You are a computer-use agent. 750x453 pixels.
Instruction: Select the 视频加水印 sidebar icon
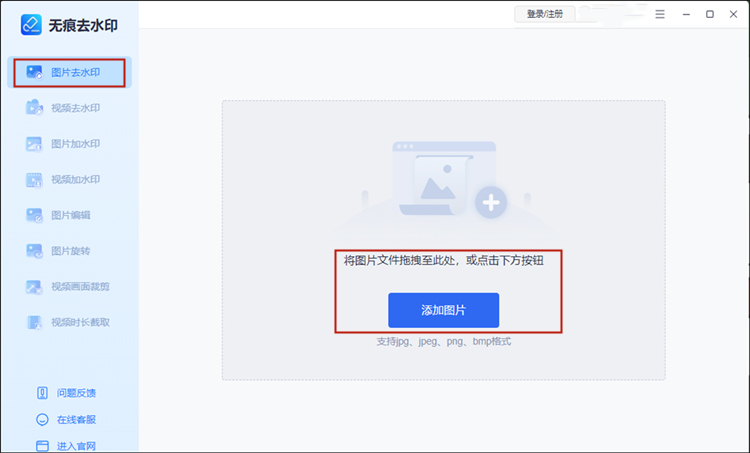(34, 180)
